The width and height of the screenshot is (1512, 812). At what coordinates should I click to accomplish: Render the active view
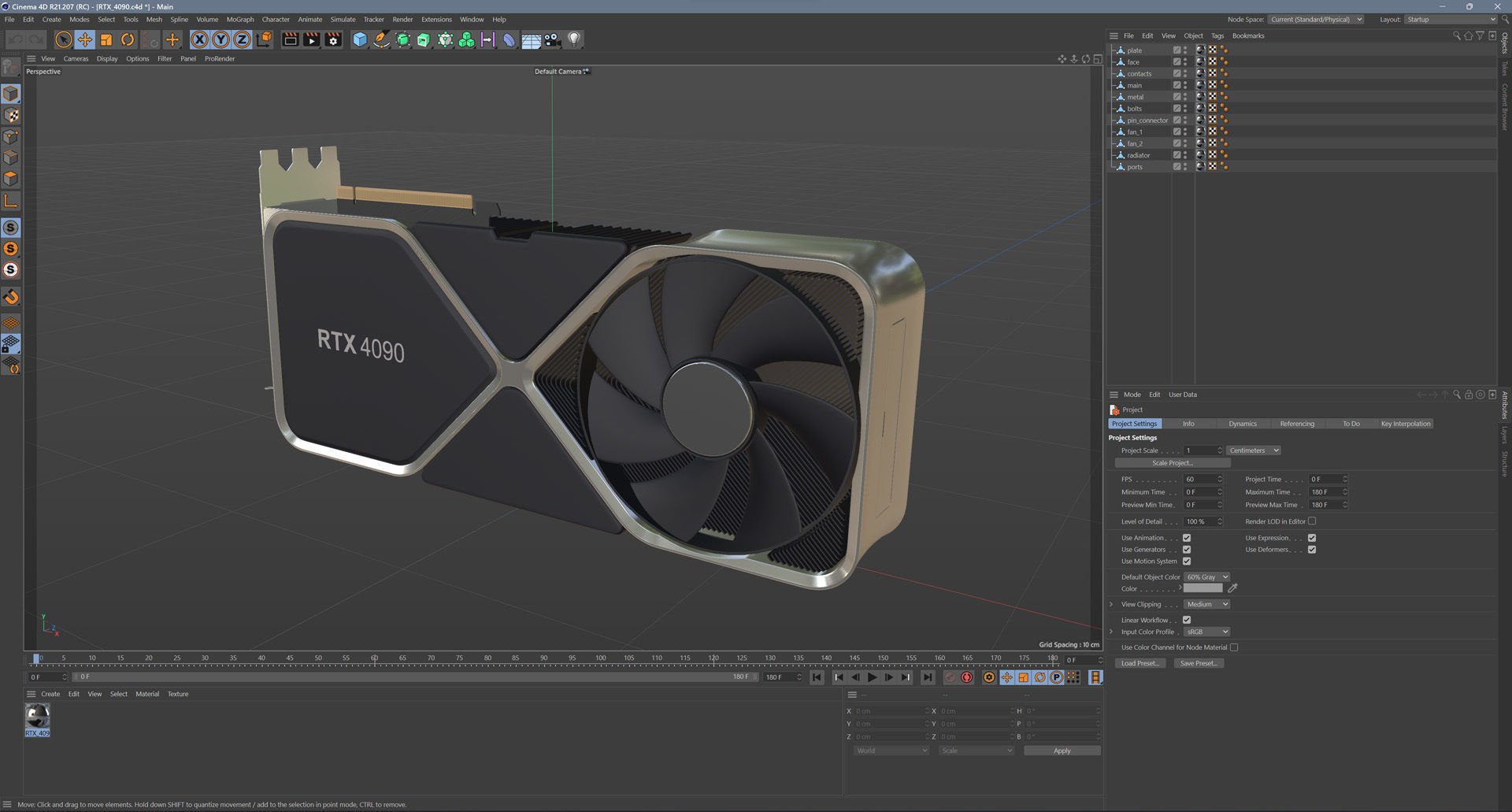point(291,39)
